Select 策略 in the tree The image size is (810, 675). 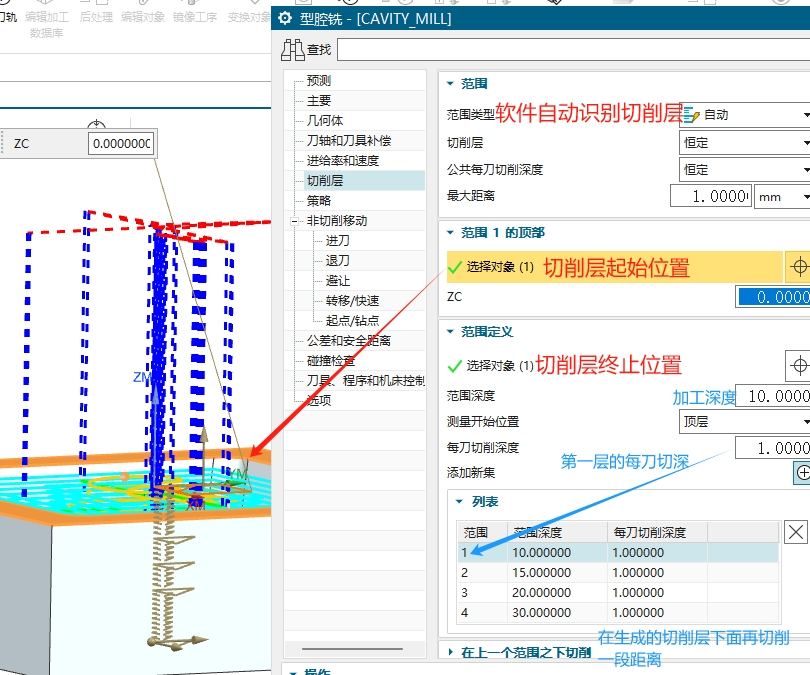coord(318,201)
